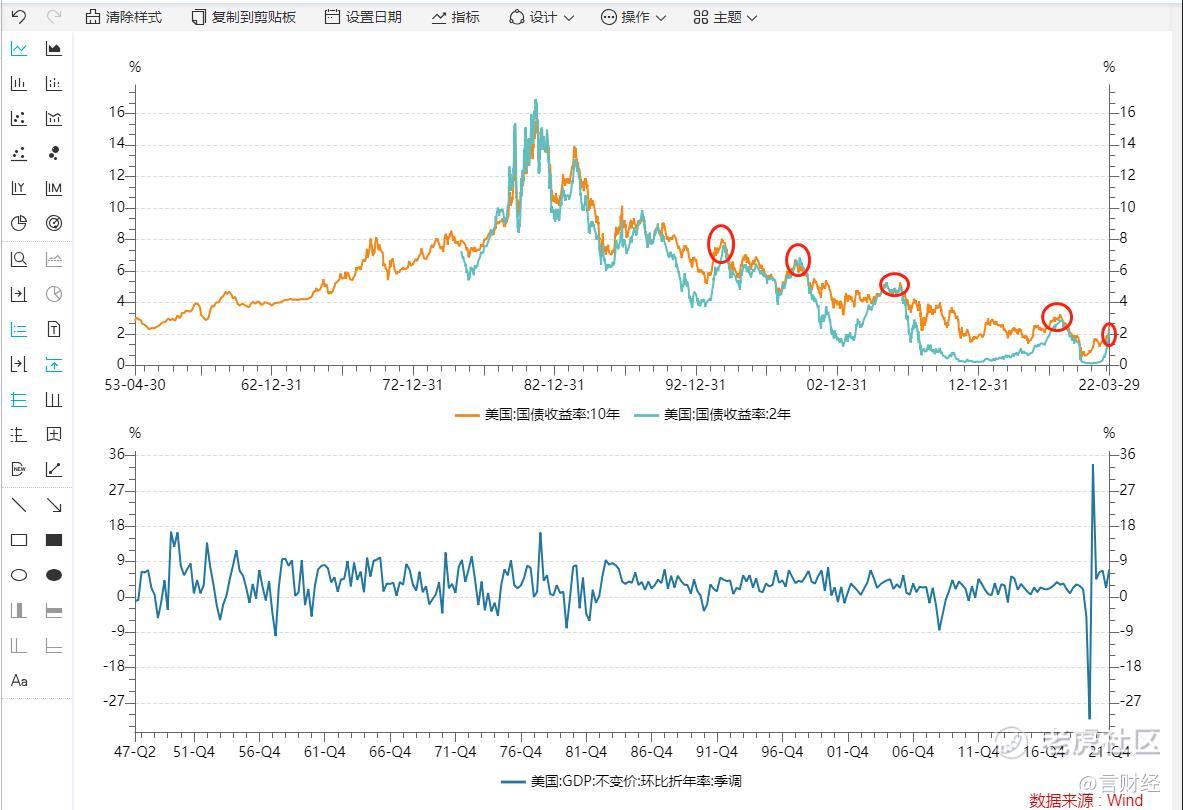Click the chart magnifier zoom icon
The width and height of the screenshot is (1183, 810).
tap(19, 259)
